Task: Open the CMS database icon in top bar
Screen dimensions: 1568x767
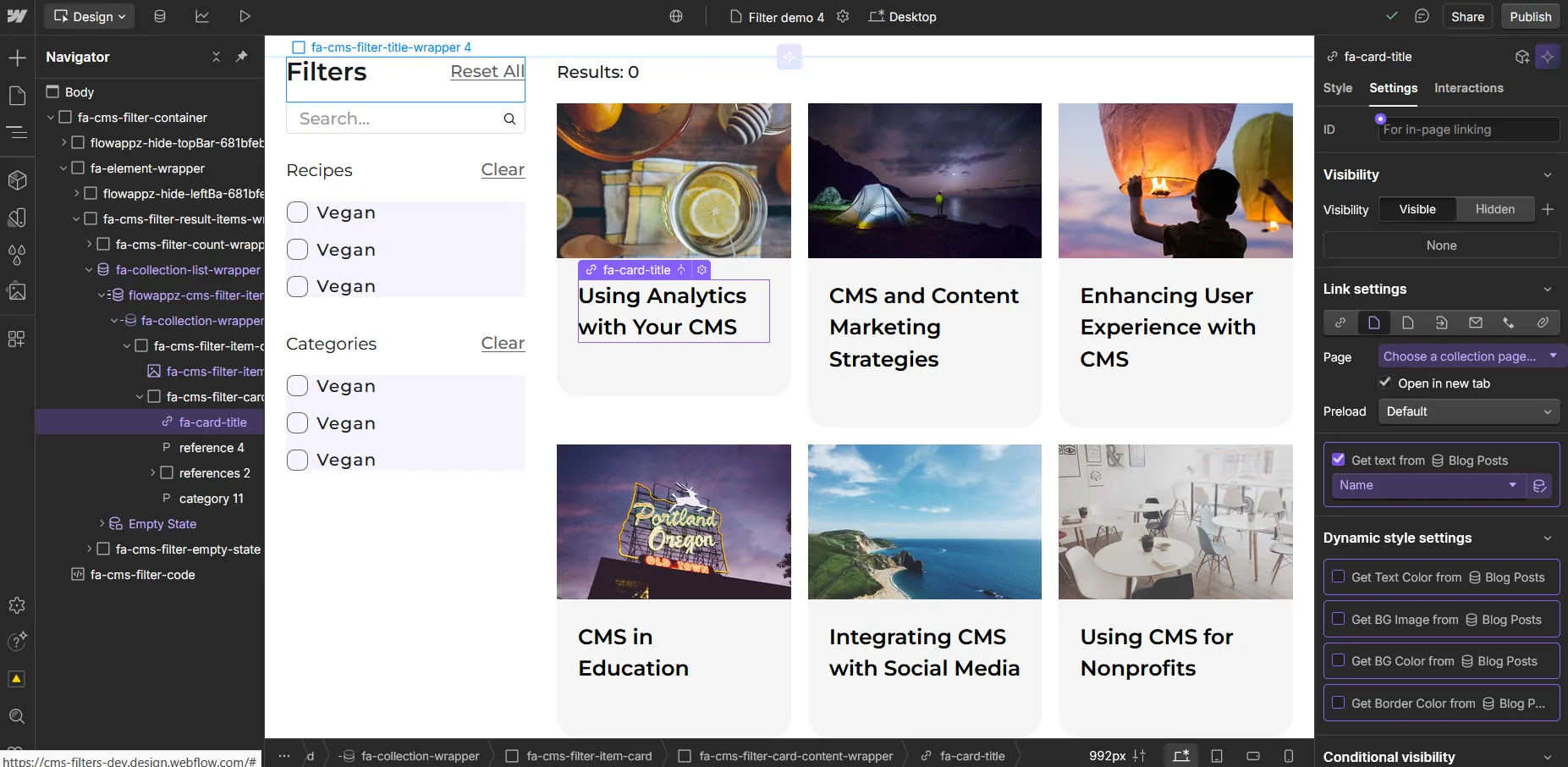Action: [x=160, y=16]
